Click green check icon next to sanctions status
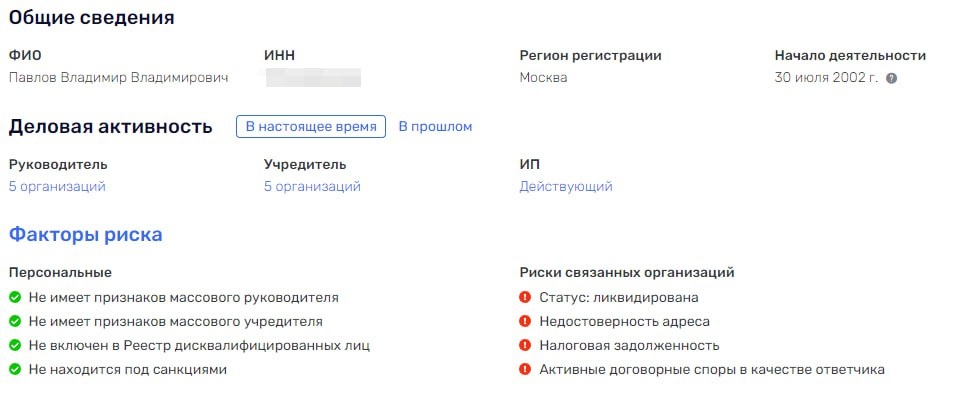This screenshot has width=967, height=400. [15, 369]
